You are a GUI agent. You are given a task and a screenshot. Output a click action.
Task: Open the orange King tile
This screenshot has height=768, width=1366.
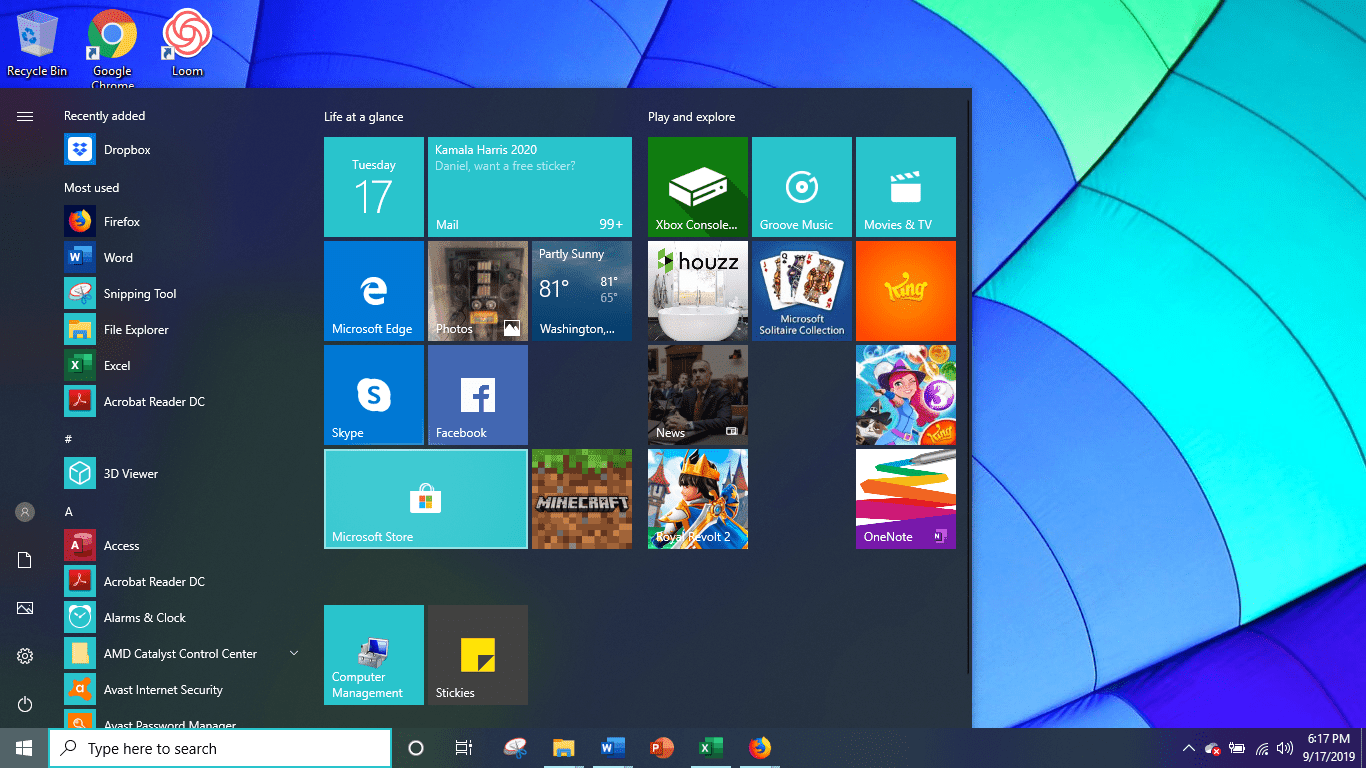click(906, 291)
